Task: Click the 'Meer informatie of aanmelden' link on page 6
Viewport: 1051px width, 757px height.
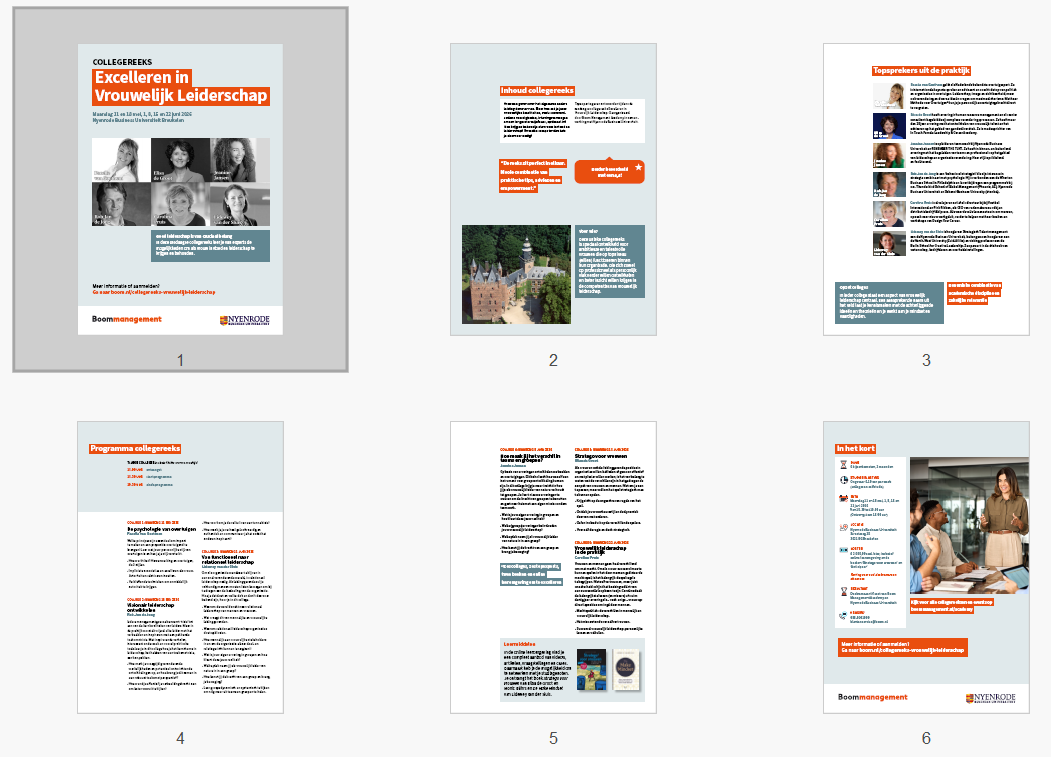Action: coord(903,646)
